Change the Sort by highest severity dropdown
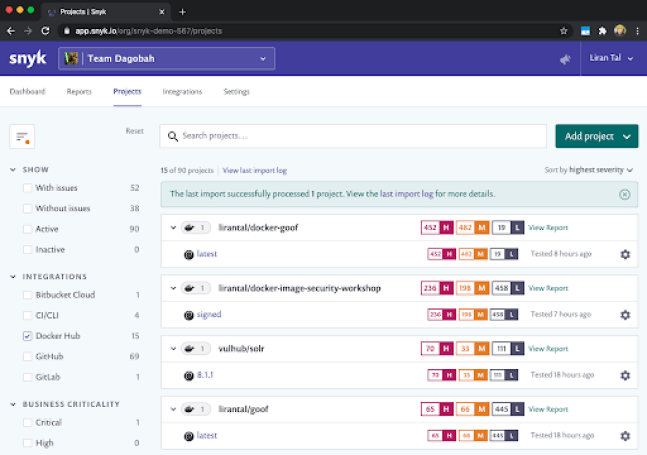Image resolution: width=647 pixels, height=455 pixels. (x=588, y=170)
